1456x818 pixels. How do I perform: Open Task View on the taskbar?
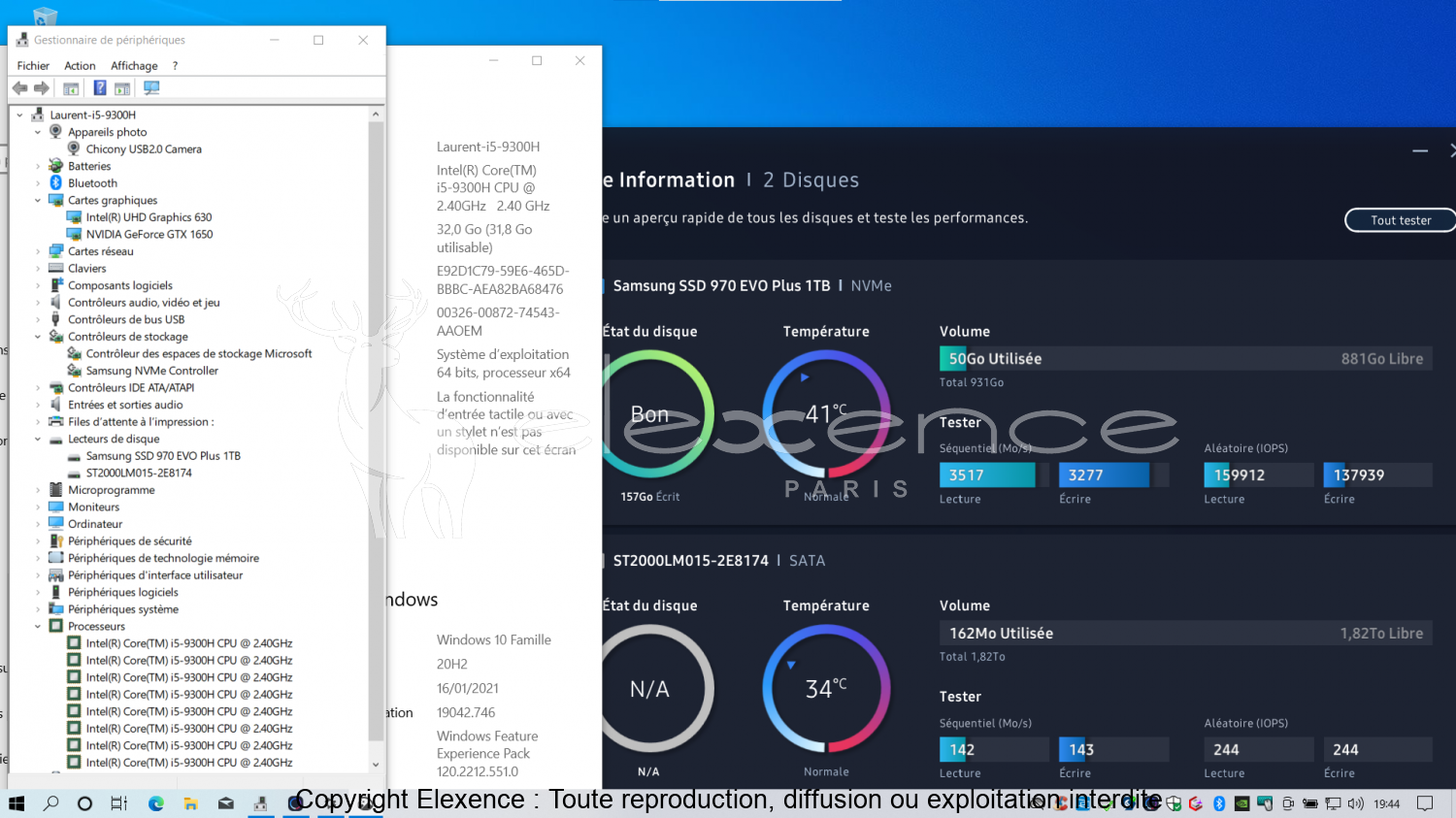point(119,803)
